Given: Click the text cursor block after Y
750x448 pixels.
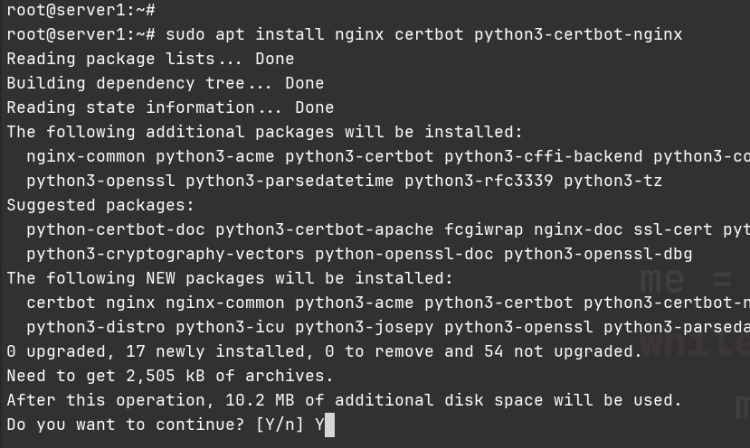Looking at the screenshot, I should tap(329, 425).
